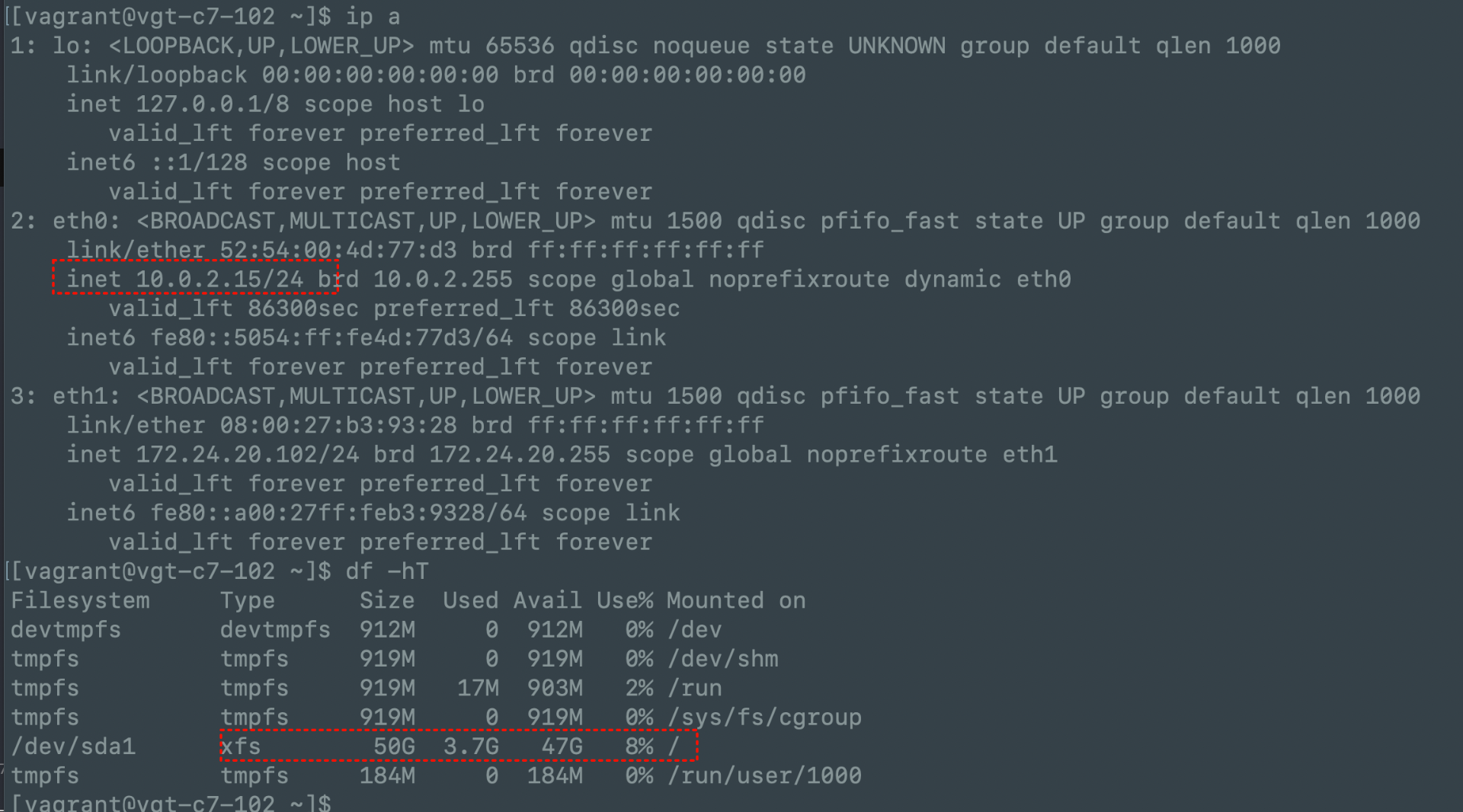Click the 'Use%' column header
1463x812 pixels.
tap(625, 601)
